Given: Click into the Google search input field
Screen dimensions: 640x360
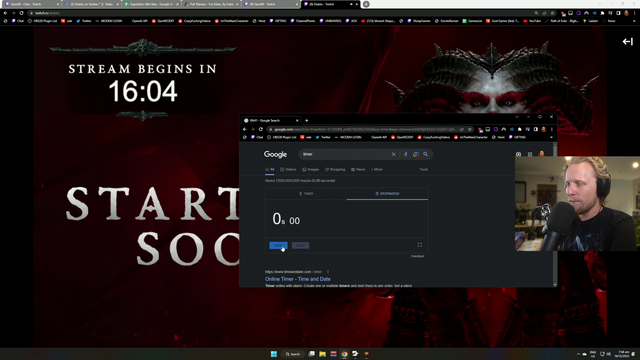Looking at the screenshot, I should coord(345,154).
